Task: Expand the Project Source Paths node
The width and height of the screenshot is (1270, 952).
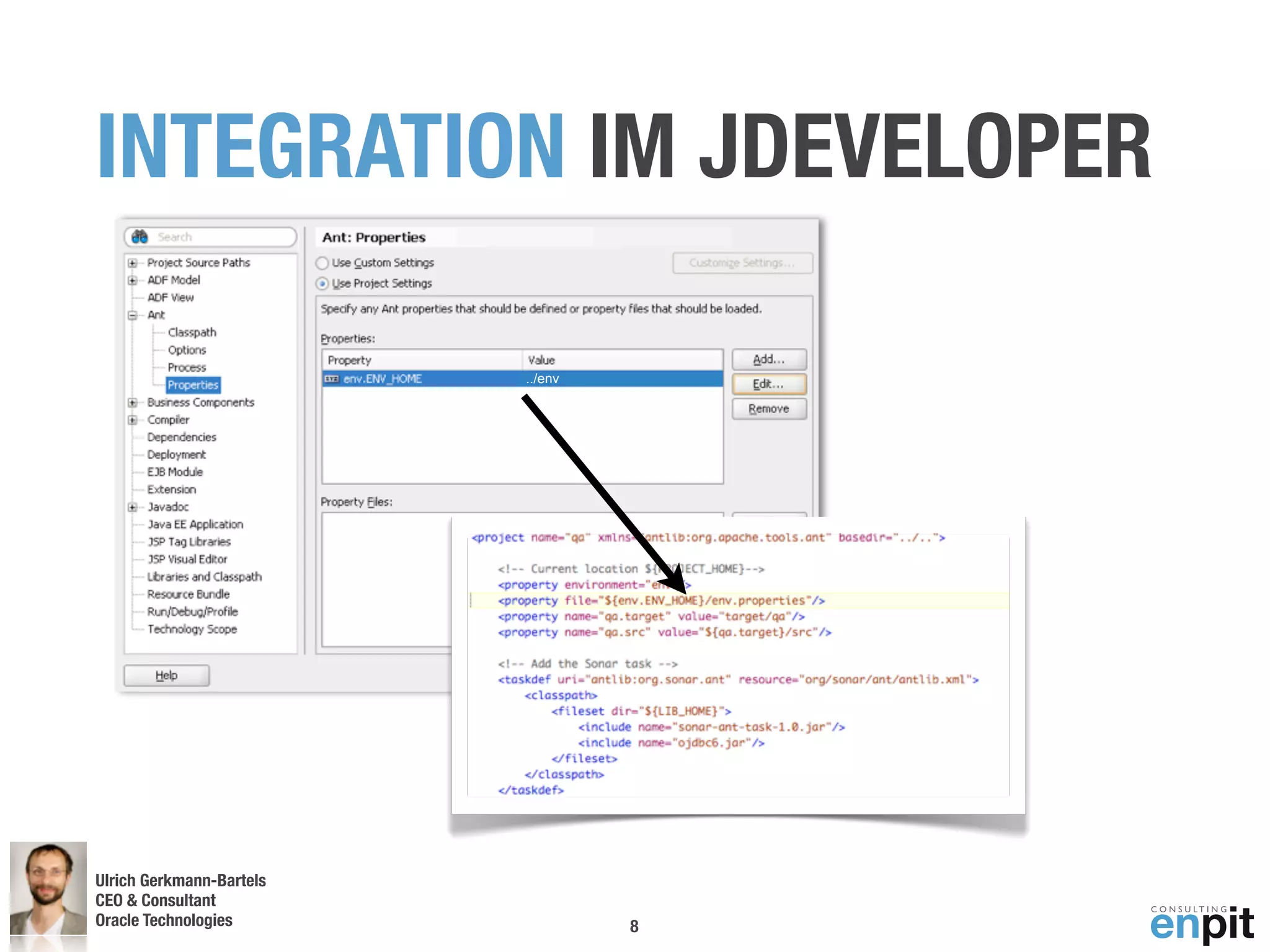Action: [132, 263]
